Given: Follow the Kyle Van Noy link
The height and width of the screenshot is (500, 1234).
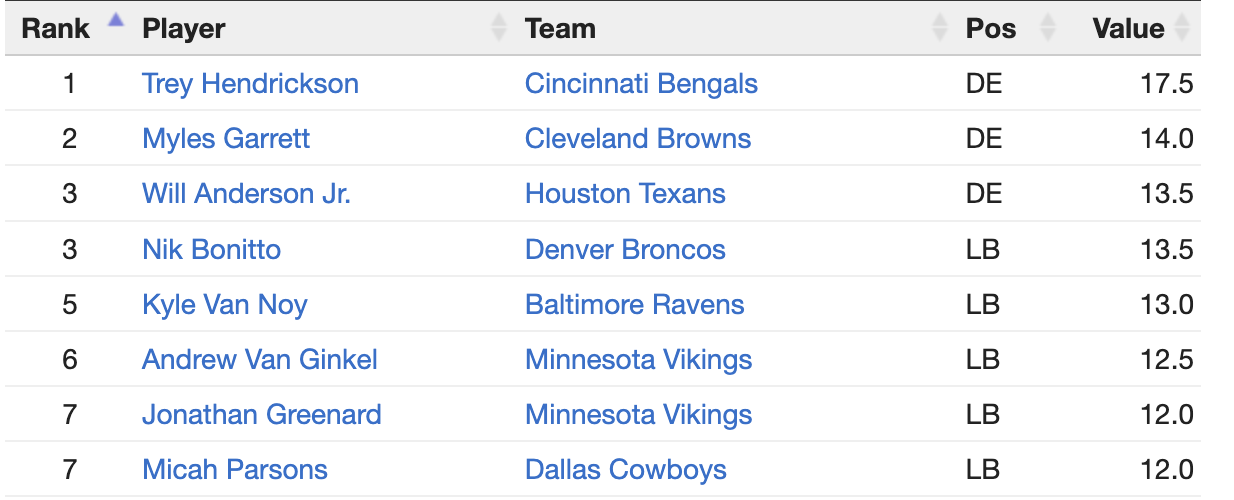Looking at the screenshot, I should point(225,304).
